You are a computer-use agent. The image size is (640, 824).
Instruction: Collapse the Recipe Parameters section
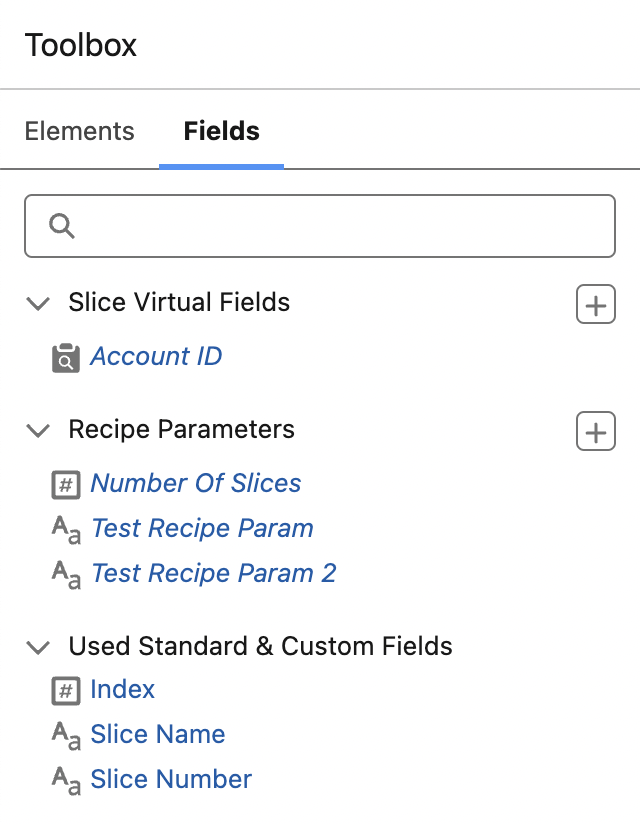tap(38, 430)
